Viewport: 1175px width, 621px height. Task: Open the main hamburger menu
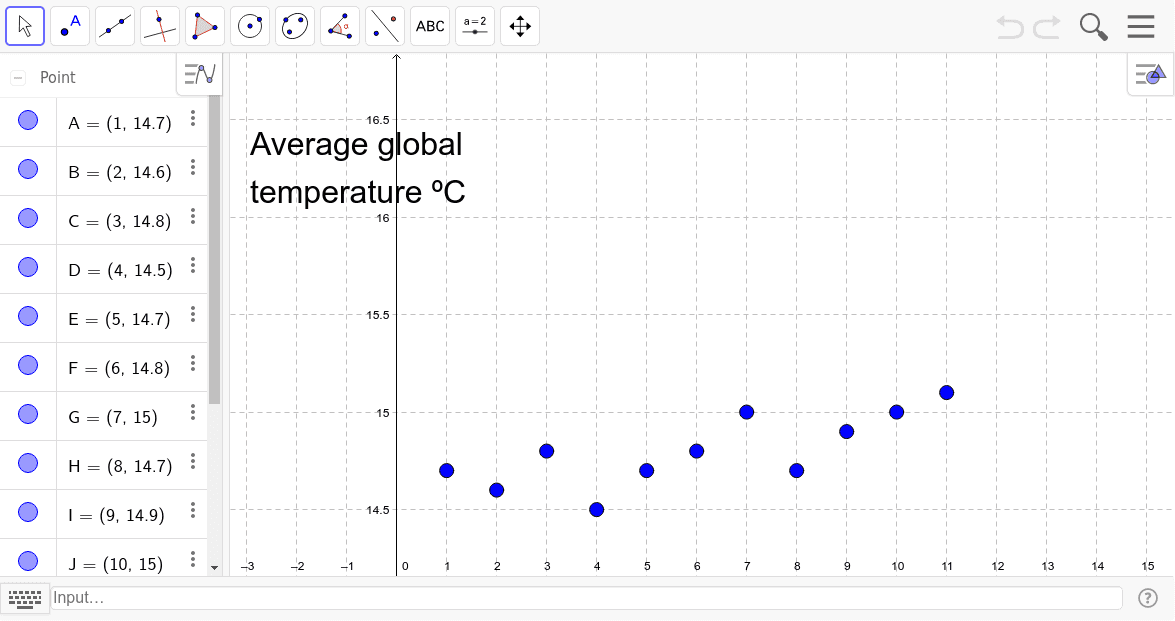coord(1141,27)
